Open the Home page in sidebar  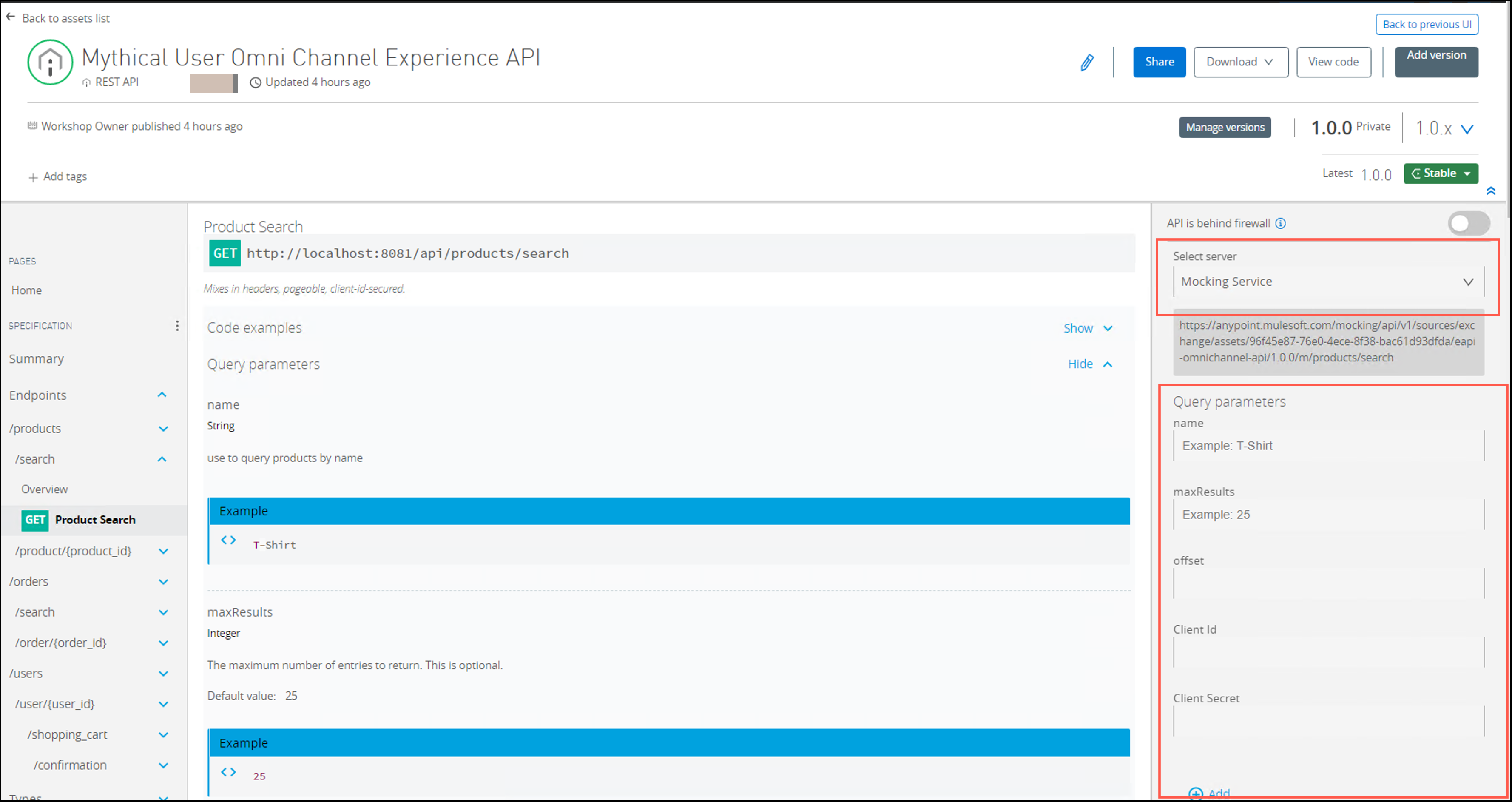click(26, 290)
